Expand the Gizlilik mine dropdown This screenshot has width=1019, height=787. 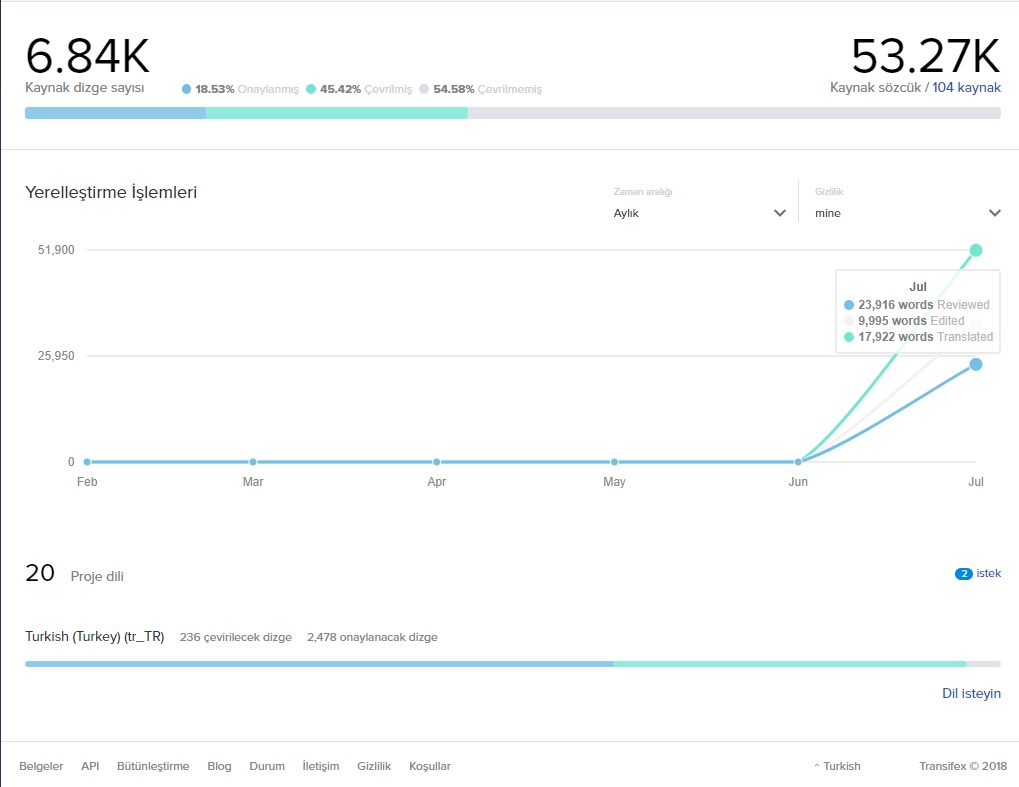click(x=907, y=213)
